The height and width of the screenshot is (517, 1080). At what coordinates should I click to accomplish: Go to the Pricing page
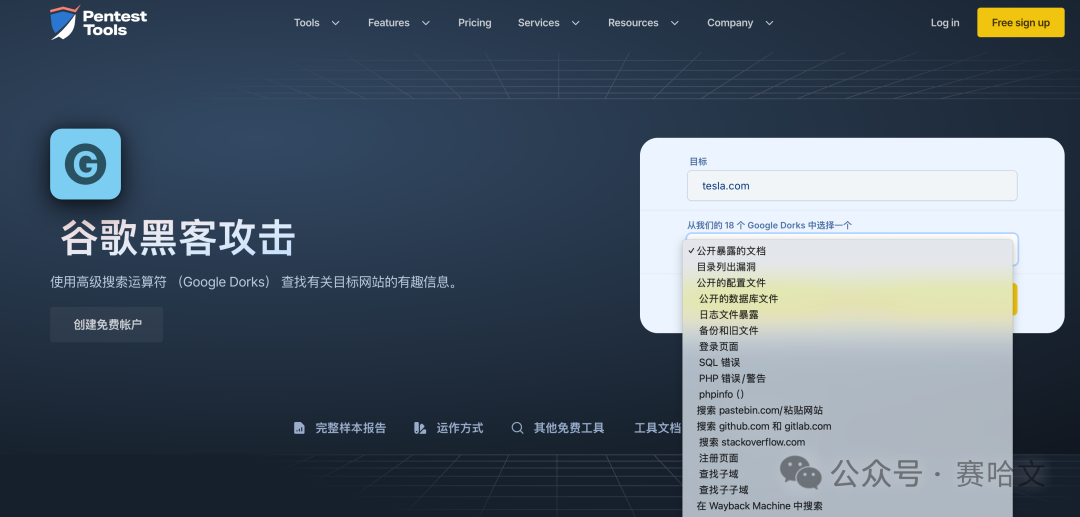click(x=475, y=23)
